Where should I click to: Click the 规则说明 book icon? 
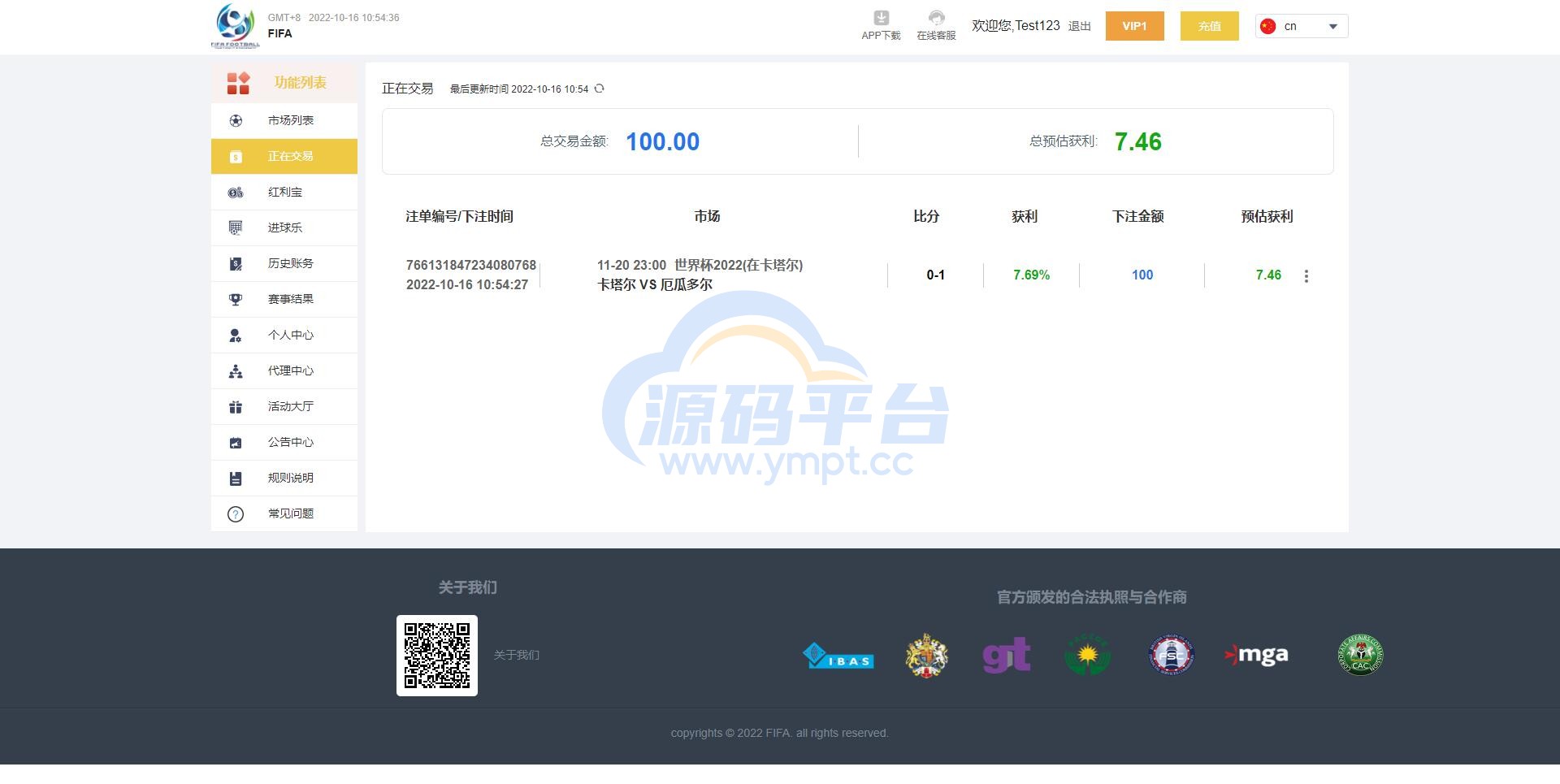236,479
